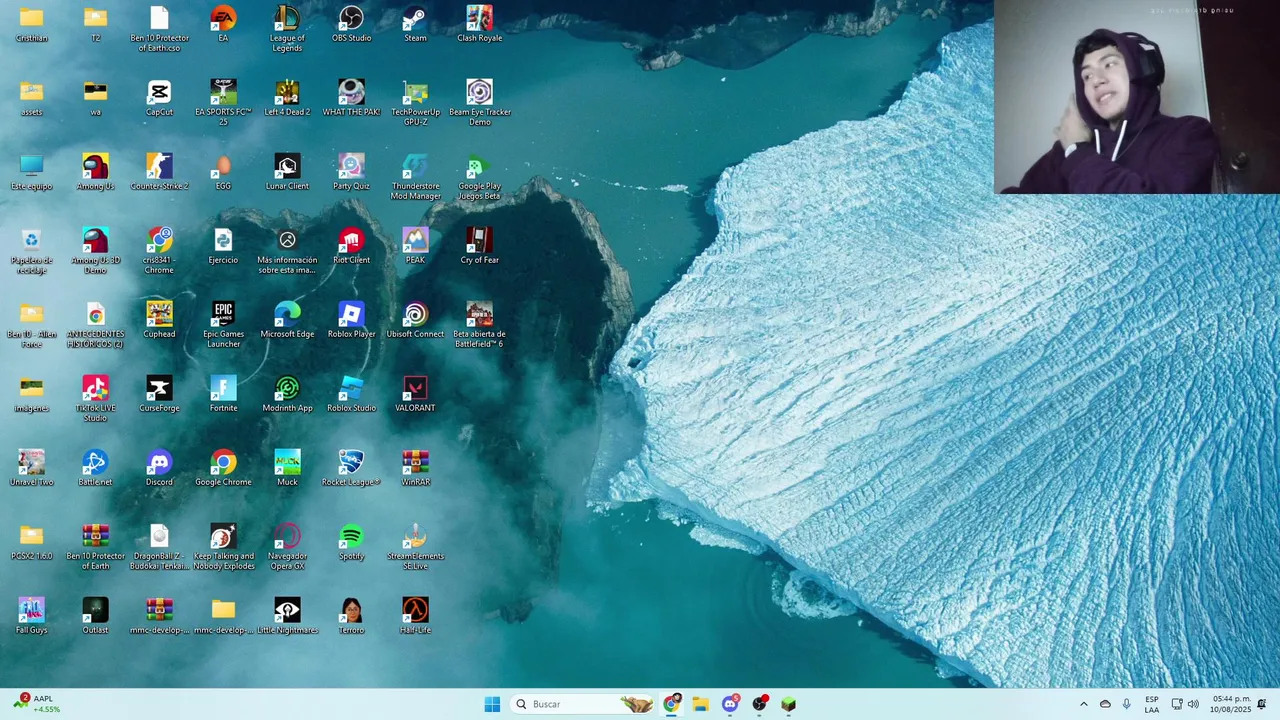
Task: Select the TikTok LIVE Studio icon
Action: [95, 398]
